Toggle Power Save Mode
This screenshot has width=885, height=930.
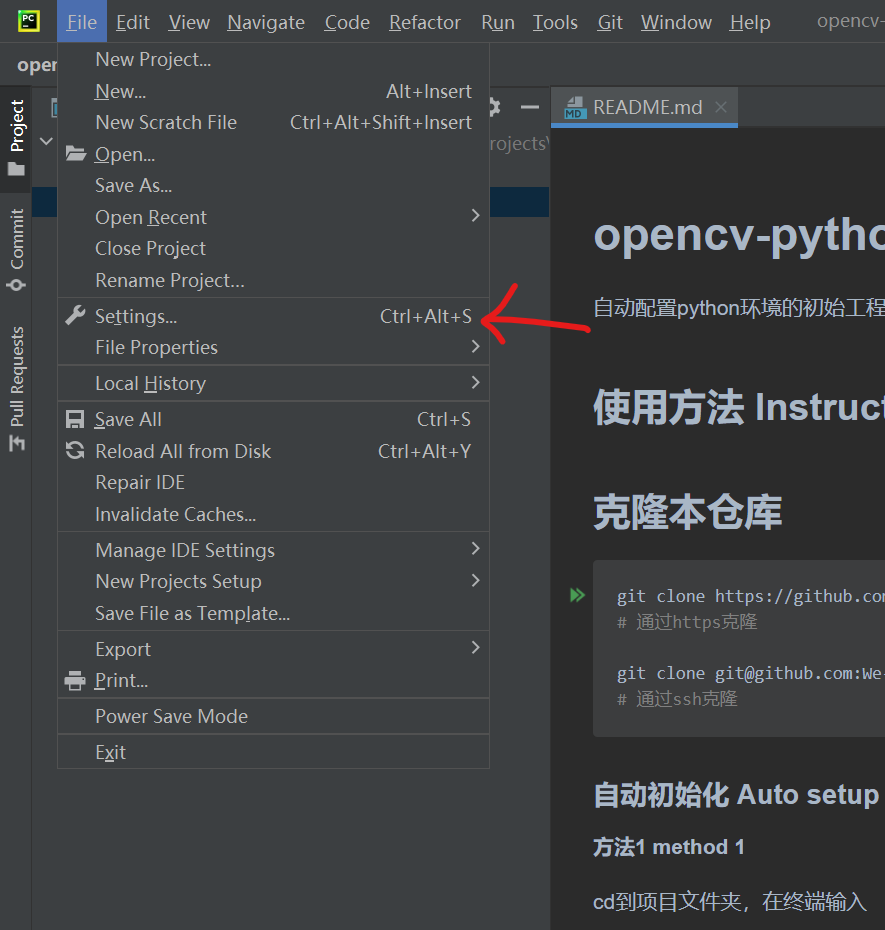171,716
